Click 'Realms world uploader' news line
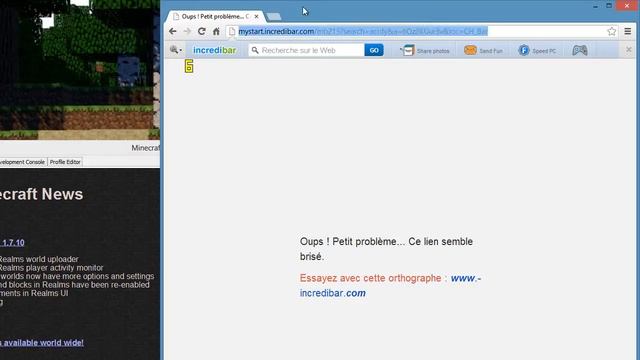This screenshot has width=640, height=360. 39,259
